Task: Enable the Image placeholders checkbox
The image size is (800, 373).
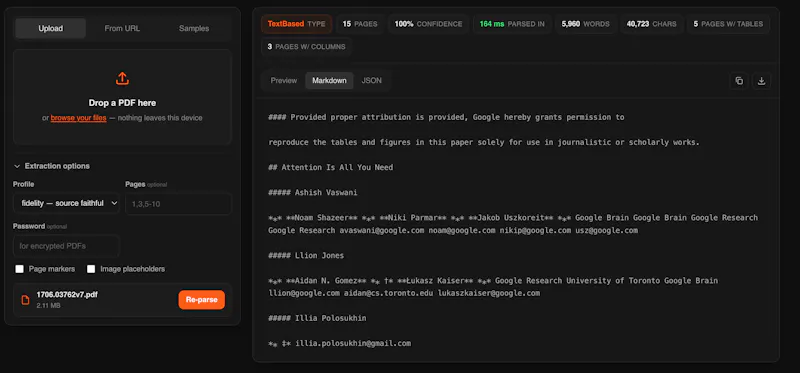Action: pos(91,269)
